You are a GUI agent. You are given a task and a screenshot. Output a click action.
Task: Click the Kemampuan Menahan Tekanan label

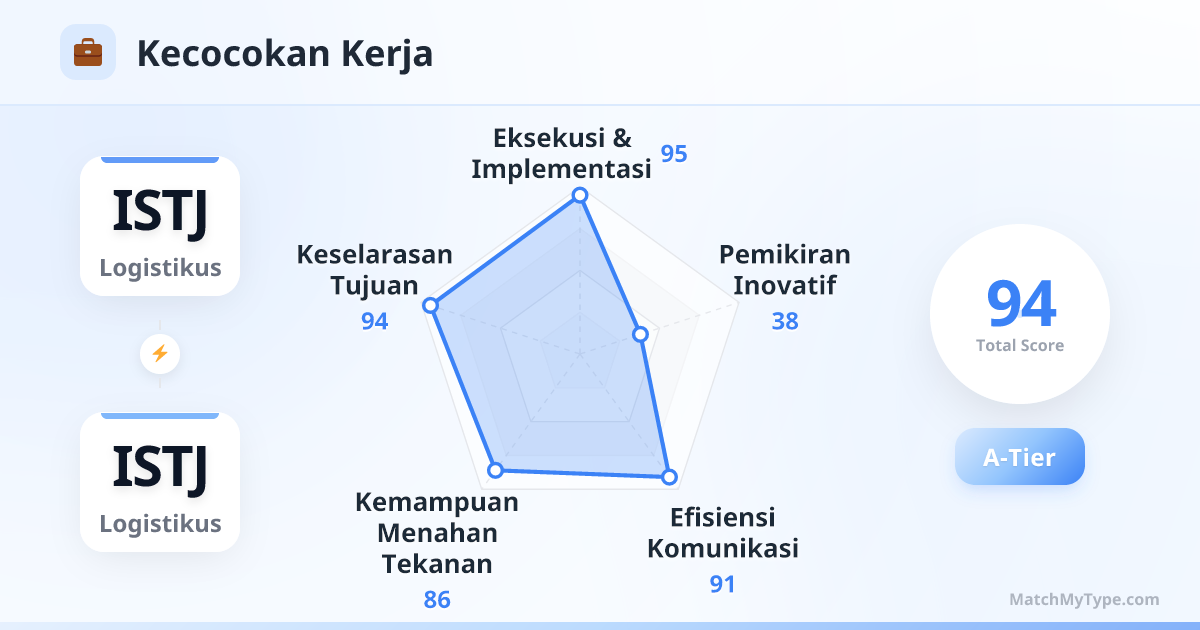[x=437, y=533]
